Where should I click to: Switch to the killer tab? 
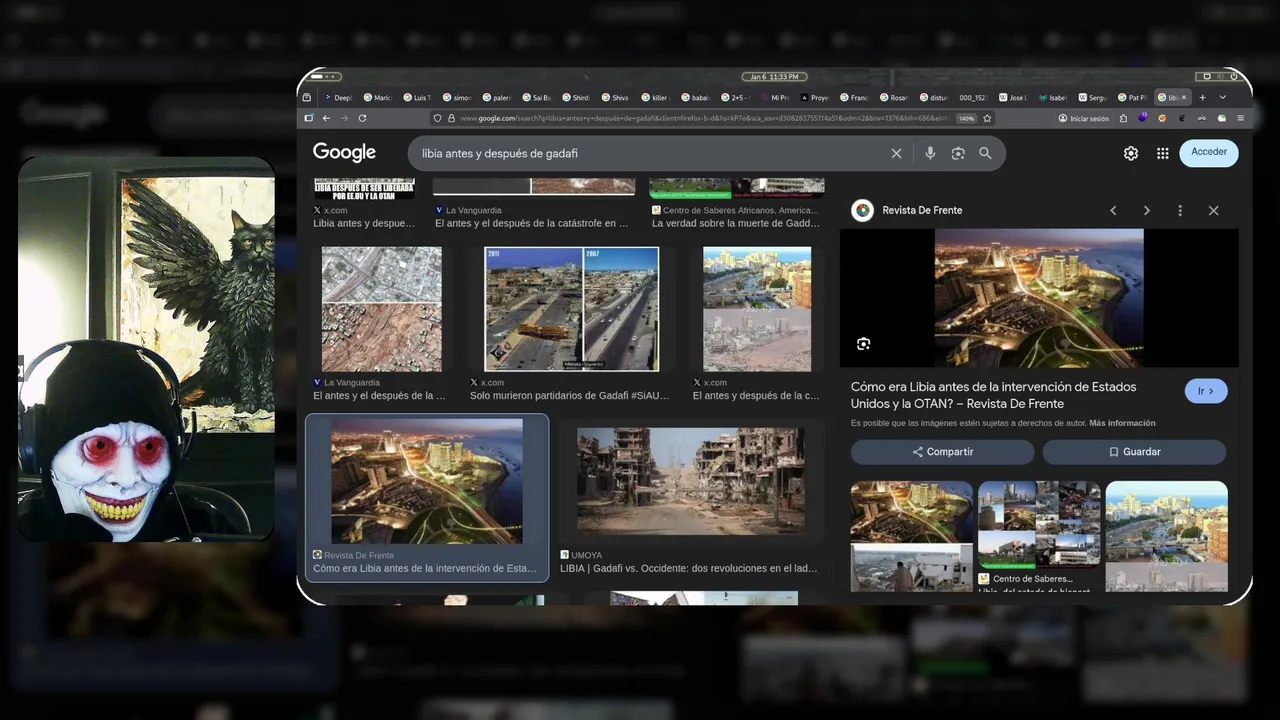point(658,97)
